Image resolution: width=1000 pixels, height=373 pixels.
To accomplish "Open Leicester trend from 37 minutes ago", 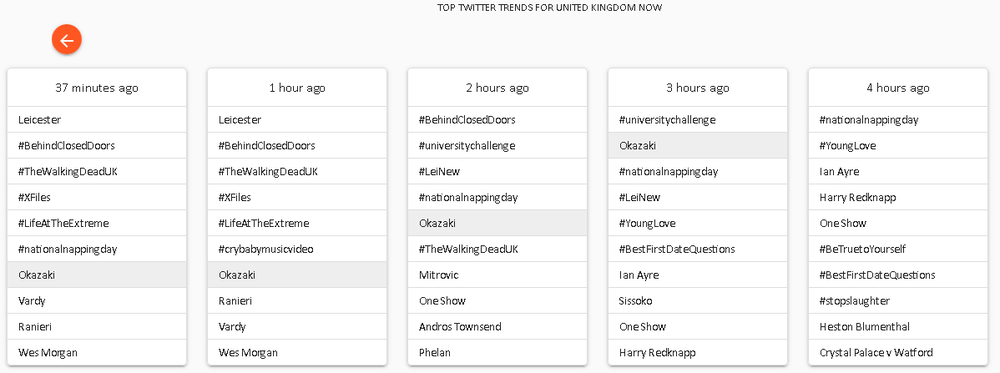I will (97, 120).
